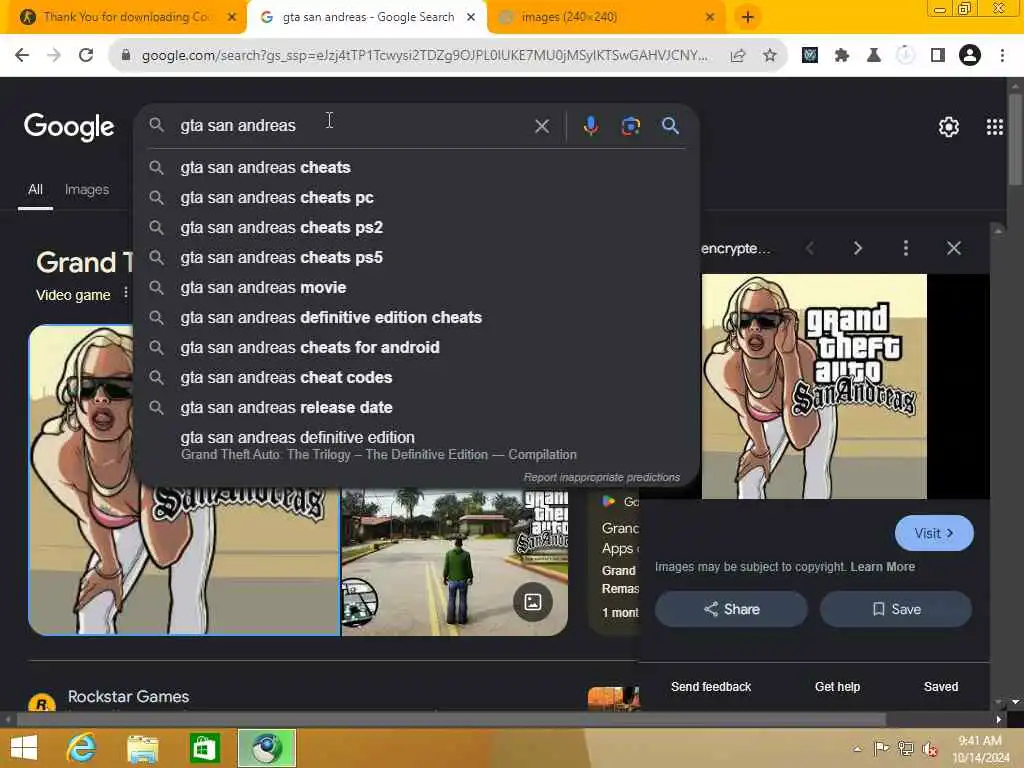Click image icon on gameplay thumbnail
This screenshot has height=768, width=1024.
(533, 602)
